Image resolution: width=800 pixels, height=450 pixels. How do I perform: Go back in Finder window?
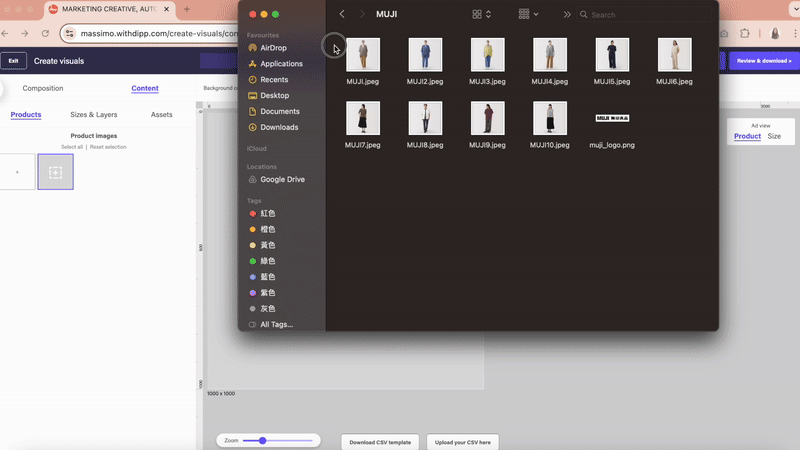click(x=342, y=14)
